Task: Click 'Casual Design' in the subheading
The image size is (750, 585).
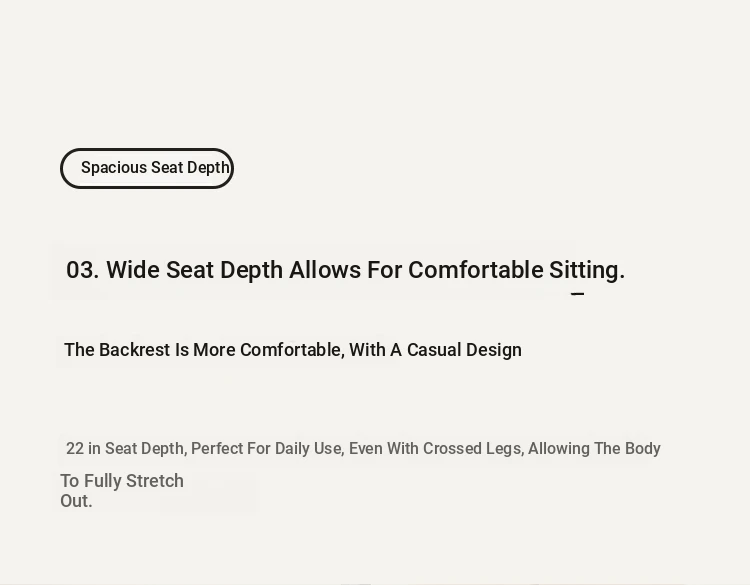Action: (x=464, y=350)
